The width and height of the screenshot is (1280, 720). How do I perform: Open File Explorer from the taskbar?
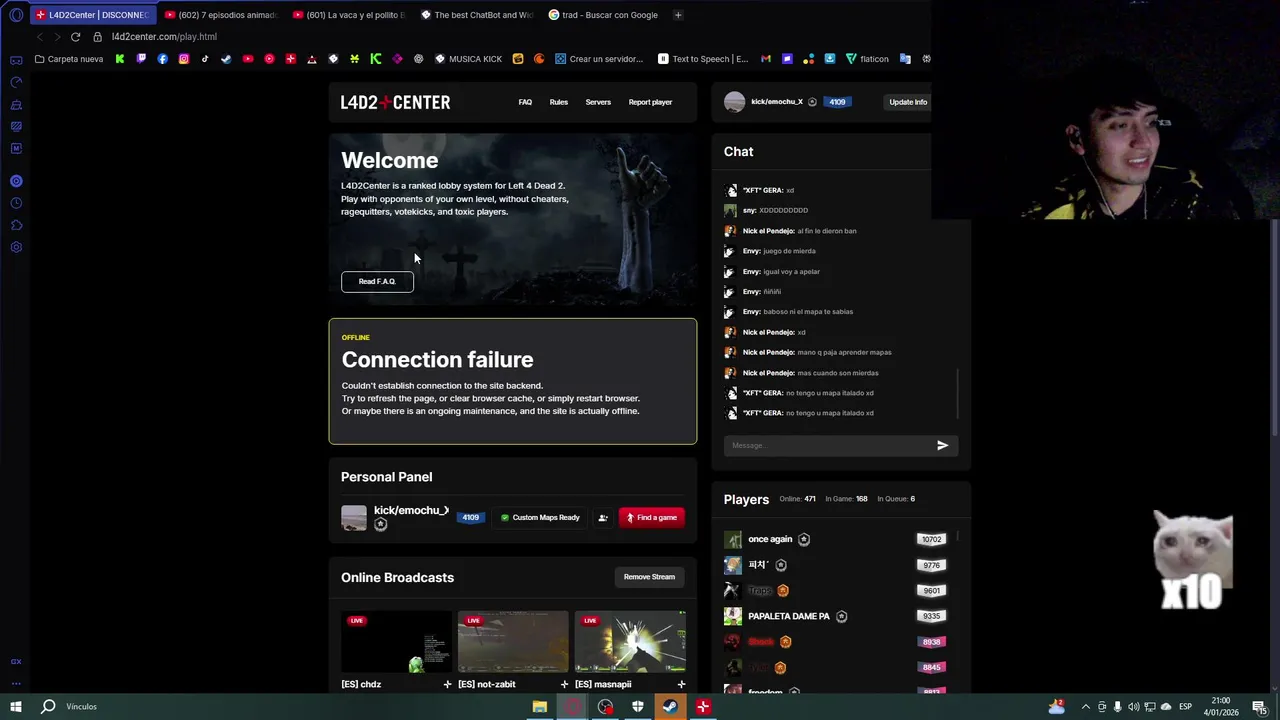[x=540, y=707]
